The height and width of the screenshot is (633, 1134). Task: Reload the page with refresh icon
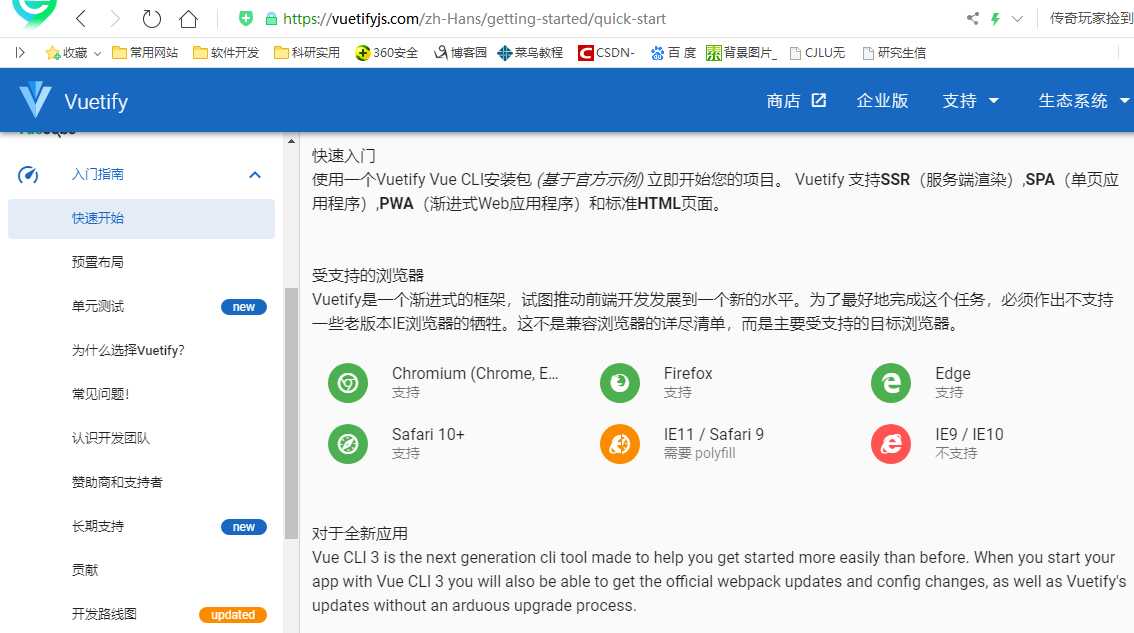pyautogui.click(x=151, y=19)
